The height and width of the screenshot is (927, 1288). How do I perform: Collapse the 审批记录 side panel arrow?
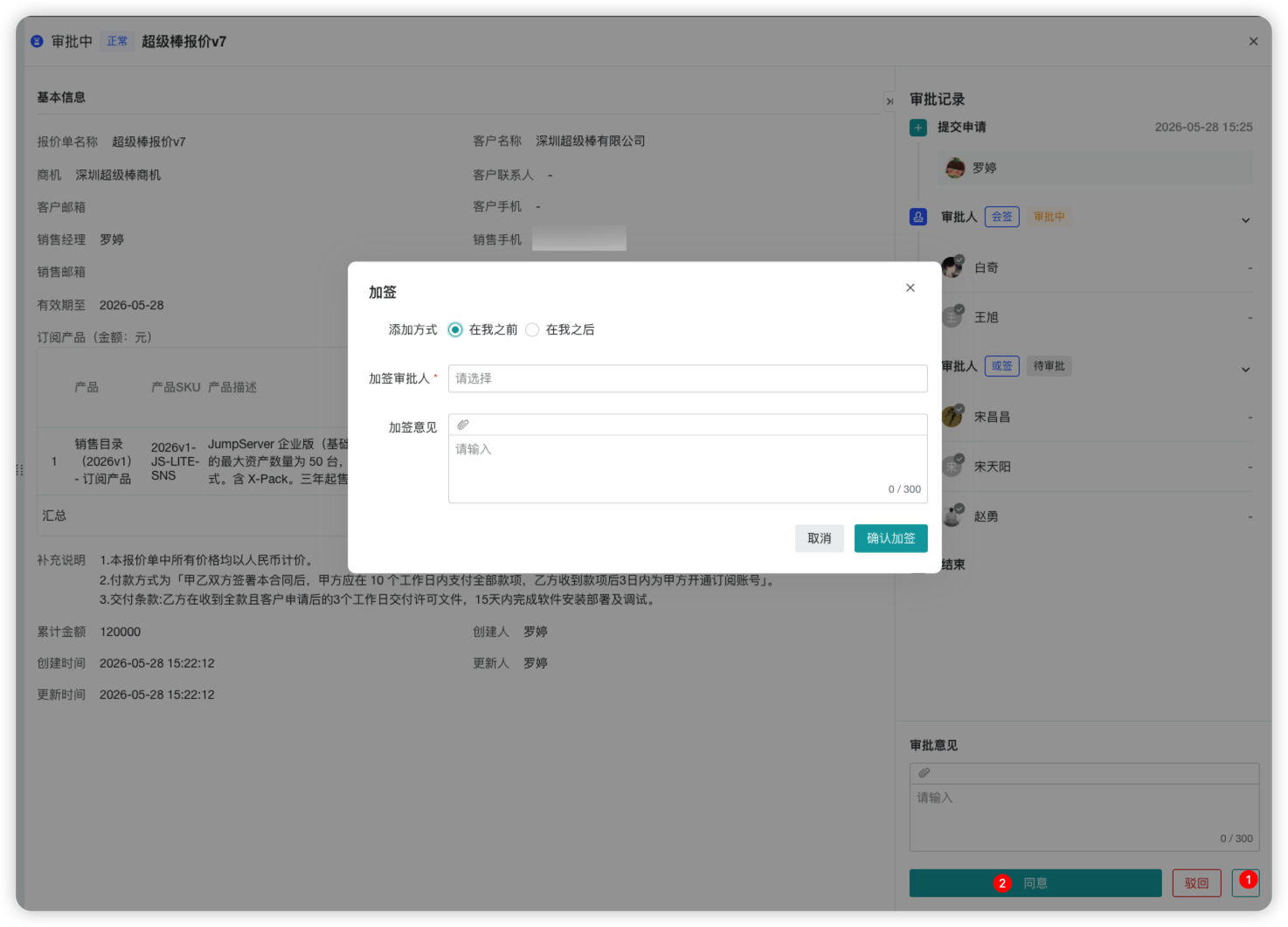coord(890,101)
